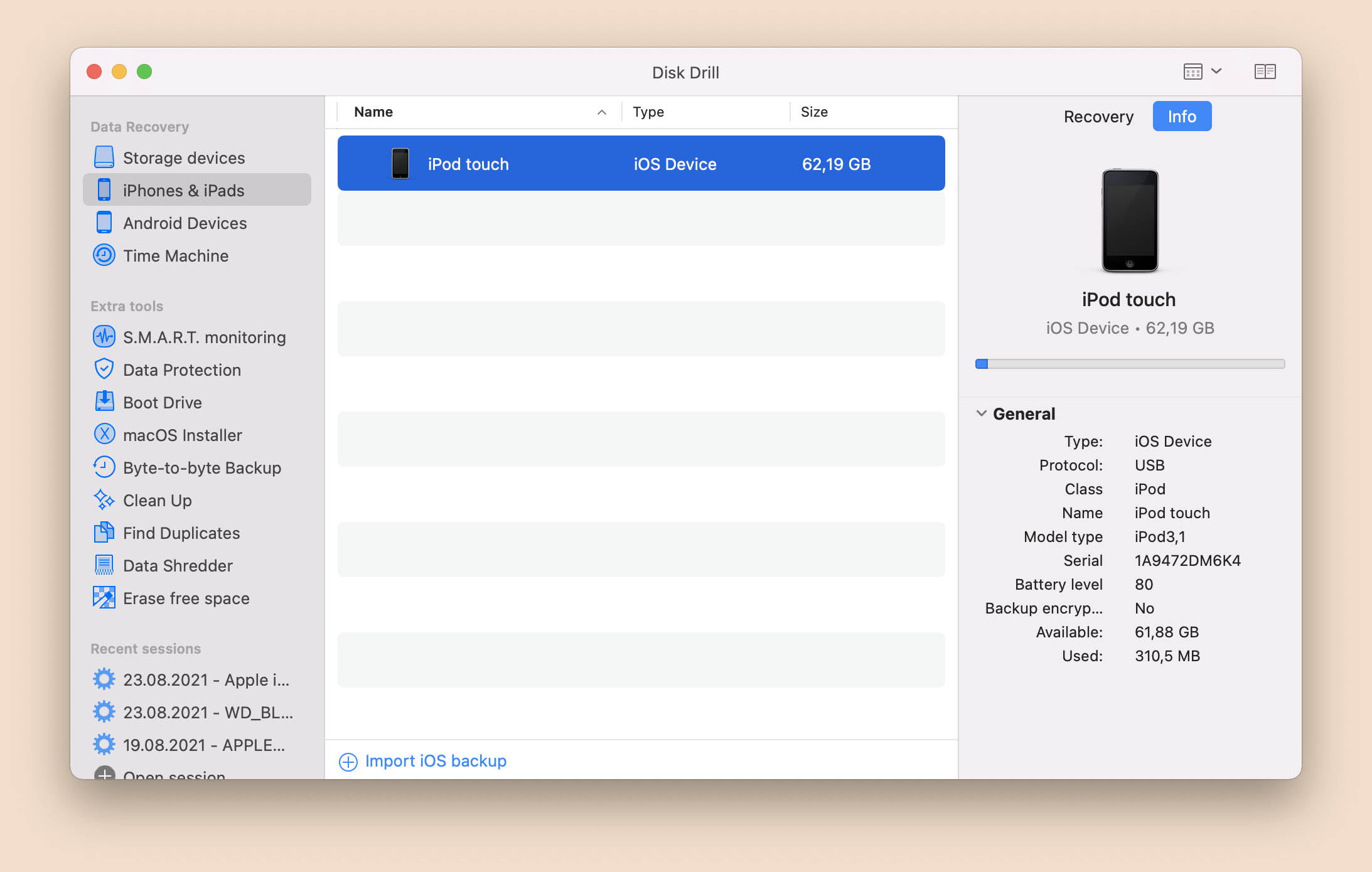
Task: Switch to the Recovery tab
Action: 1098,116
